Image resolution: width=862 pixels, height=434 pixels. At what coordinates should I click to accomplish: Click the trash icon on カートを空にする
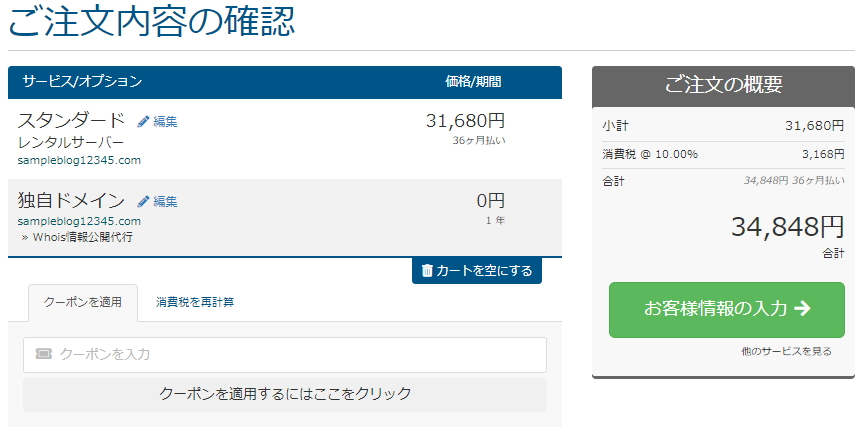(427, 271)
